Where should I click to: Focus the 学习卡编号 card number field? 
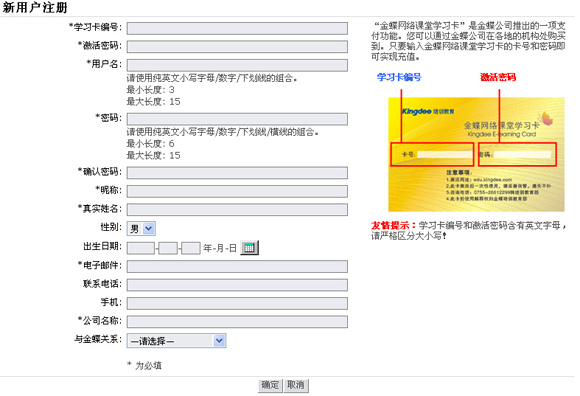pos(237,28)
